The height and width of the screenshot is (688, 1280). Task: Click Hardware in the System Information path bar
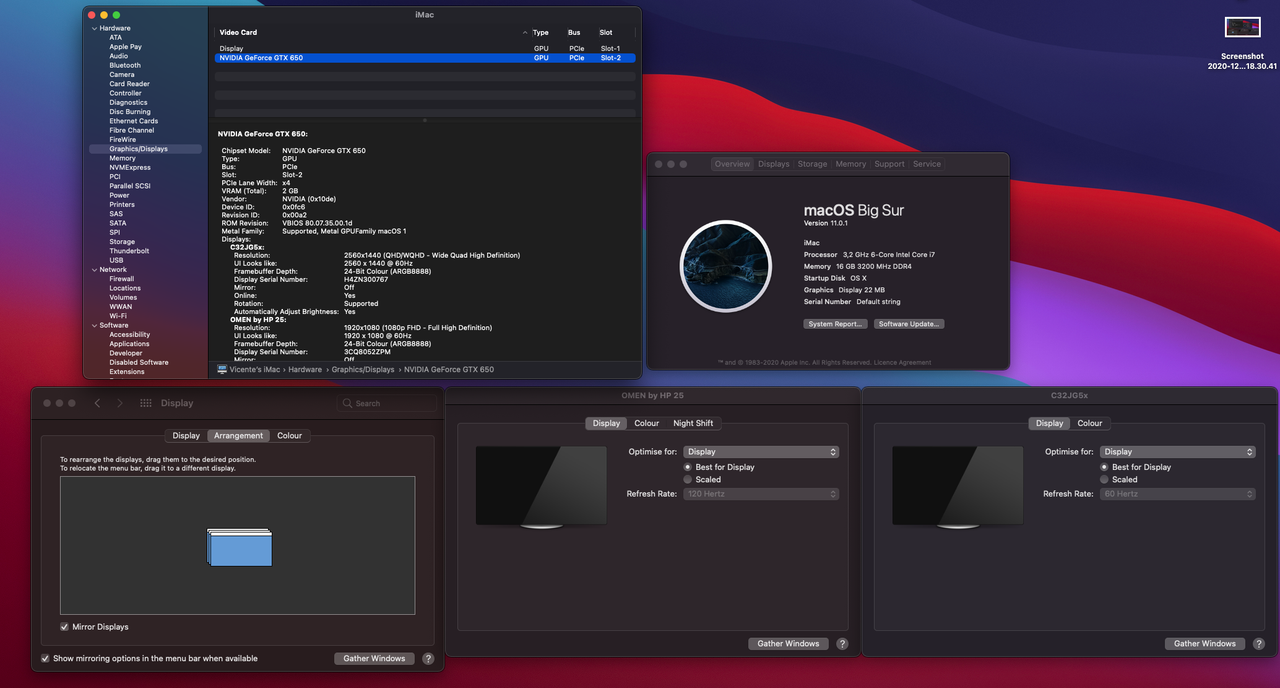point(305,370)
